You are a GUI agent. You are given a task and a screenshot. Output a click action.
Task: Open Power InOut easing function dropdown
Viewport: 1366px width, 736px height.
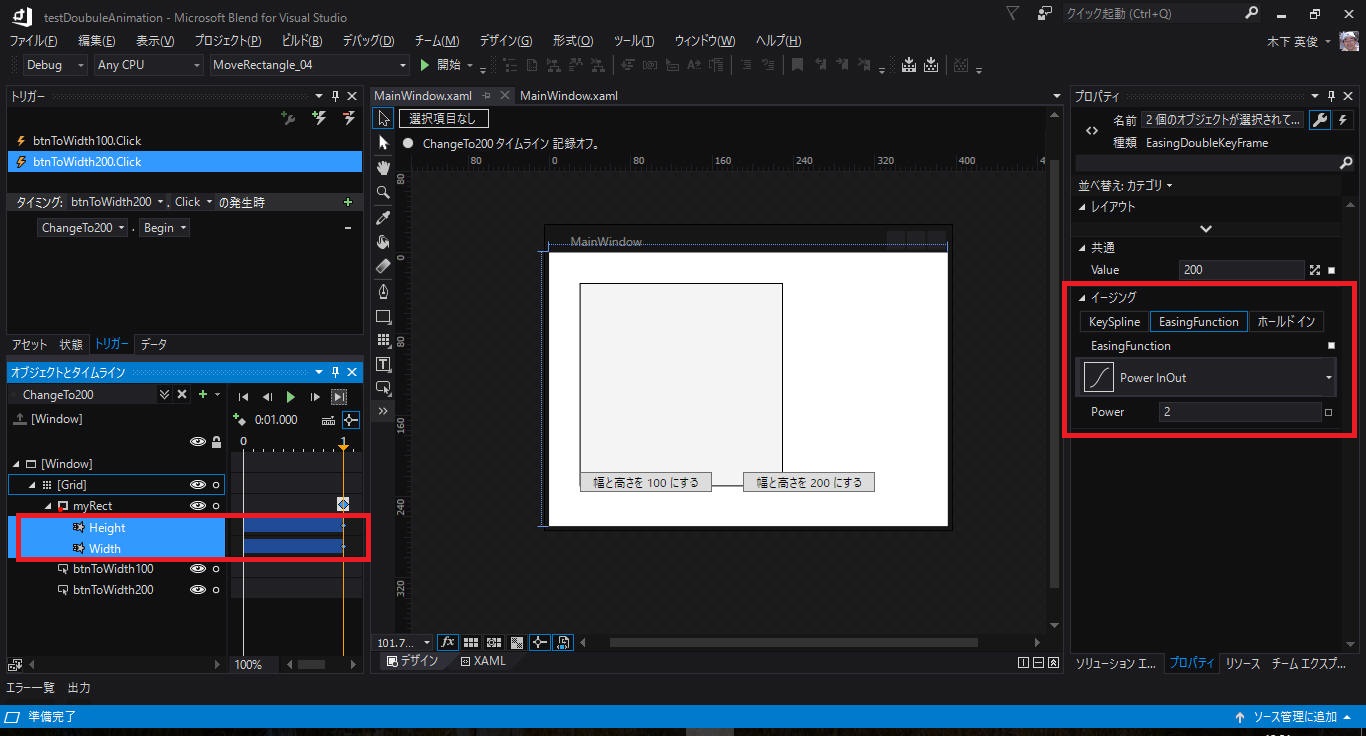point(1207,378)
